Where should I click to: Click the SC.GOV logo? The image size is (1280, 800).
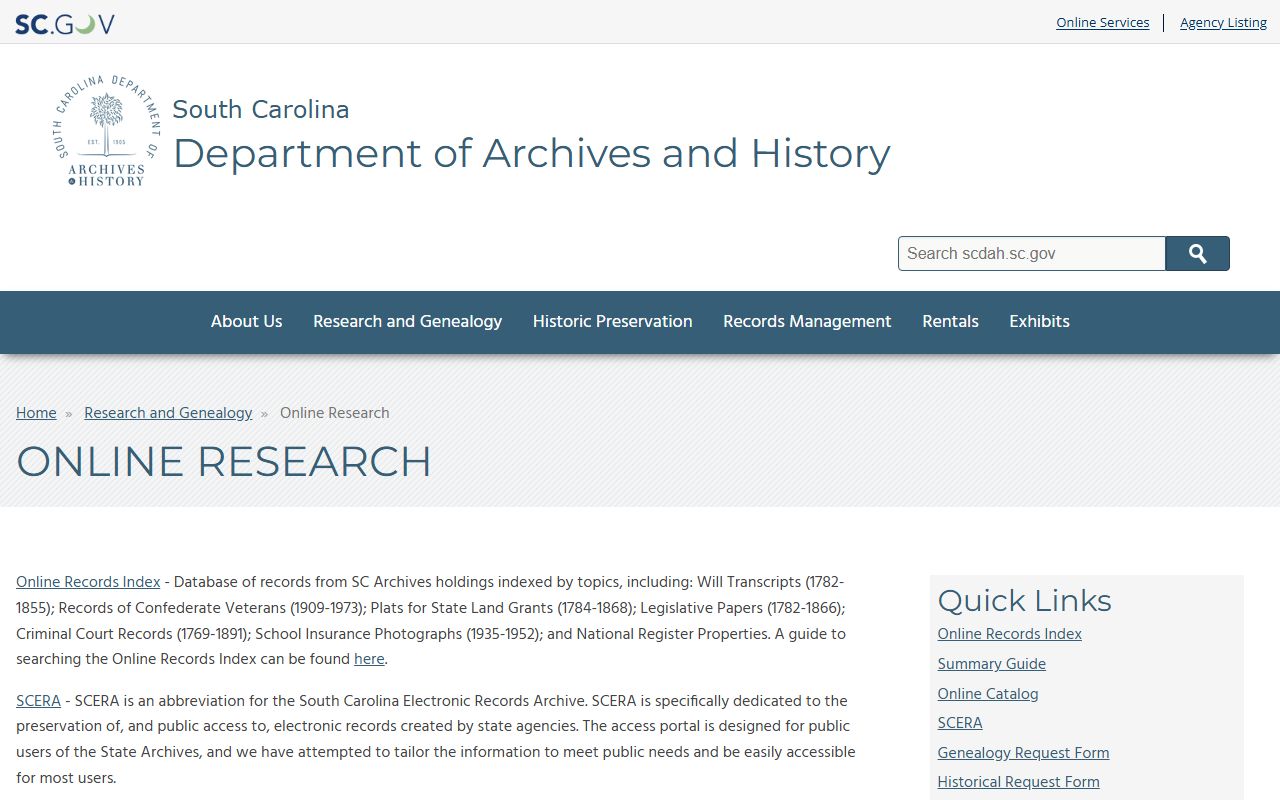coord(65,23)
